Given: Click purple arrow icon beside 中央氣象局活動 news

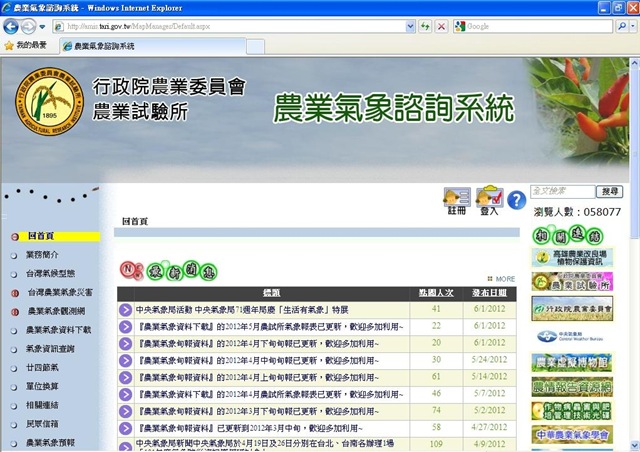Looking at the screenshot, I should [x=126, y=310].
